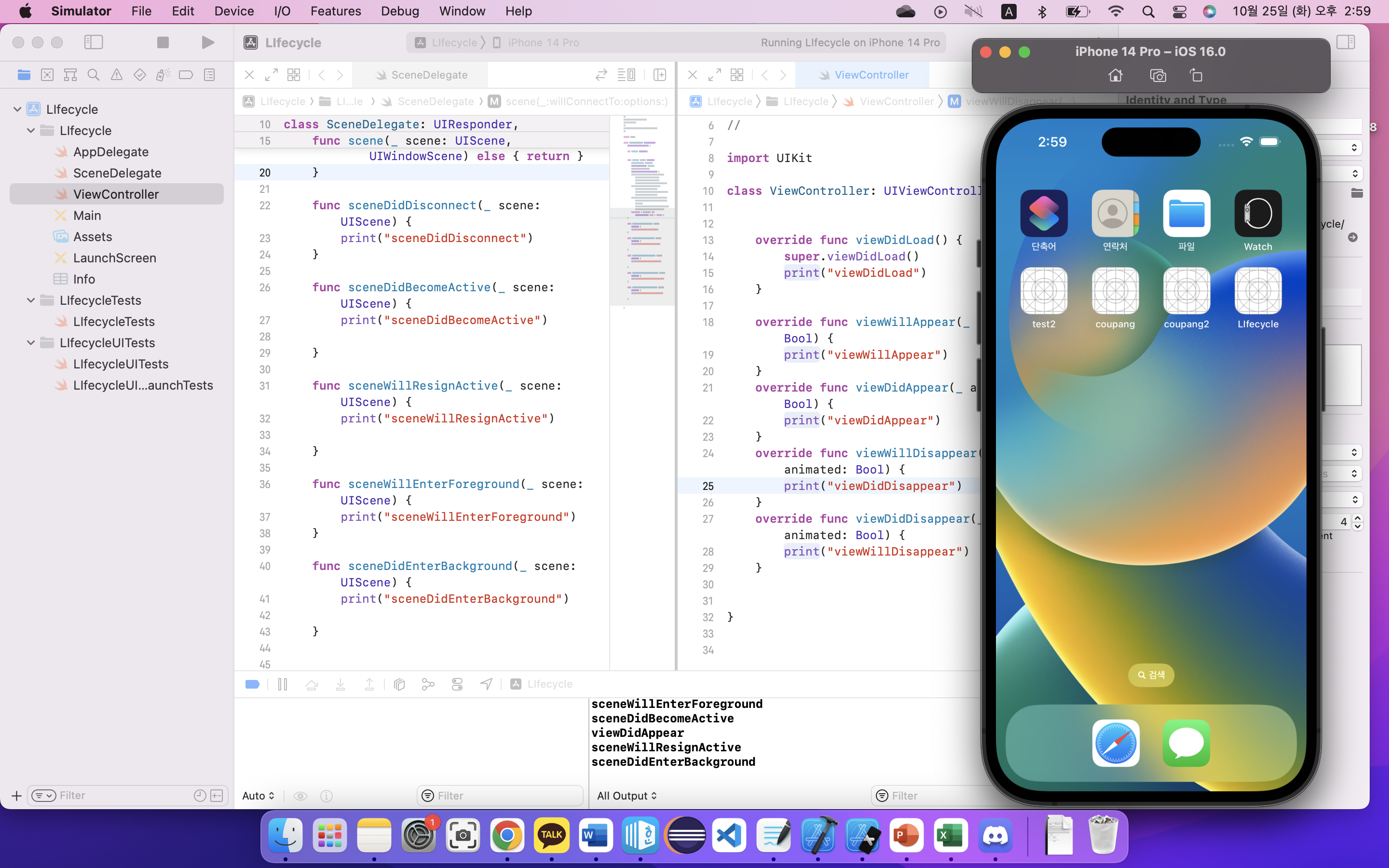This screenshot has width=1389, height=868.
Task: Open the Watch app on the iPhone
Action: [x=1257, y=213]
